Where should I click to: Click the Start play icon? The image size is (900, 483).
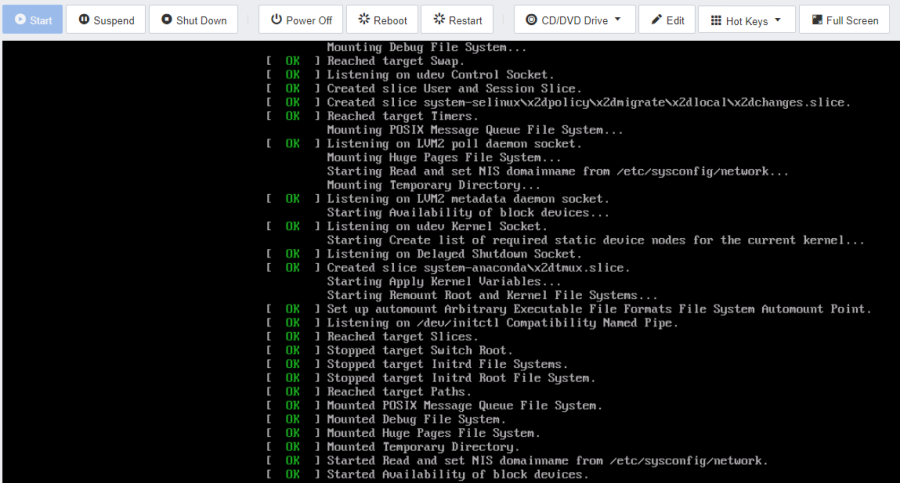pos(20,20)
